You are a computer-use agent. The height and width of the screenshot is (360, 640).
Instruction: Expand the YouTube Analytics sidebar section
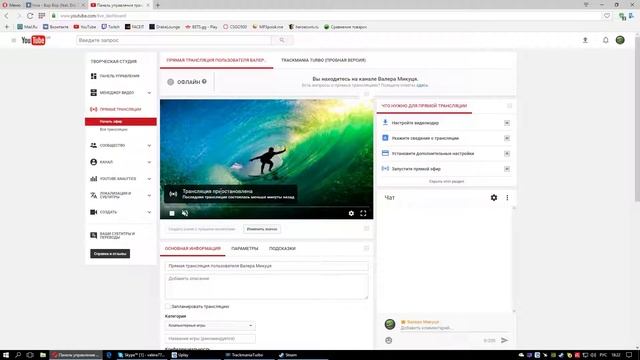point(149,179)
